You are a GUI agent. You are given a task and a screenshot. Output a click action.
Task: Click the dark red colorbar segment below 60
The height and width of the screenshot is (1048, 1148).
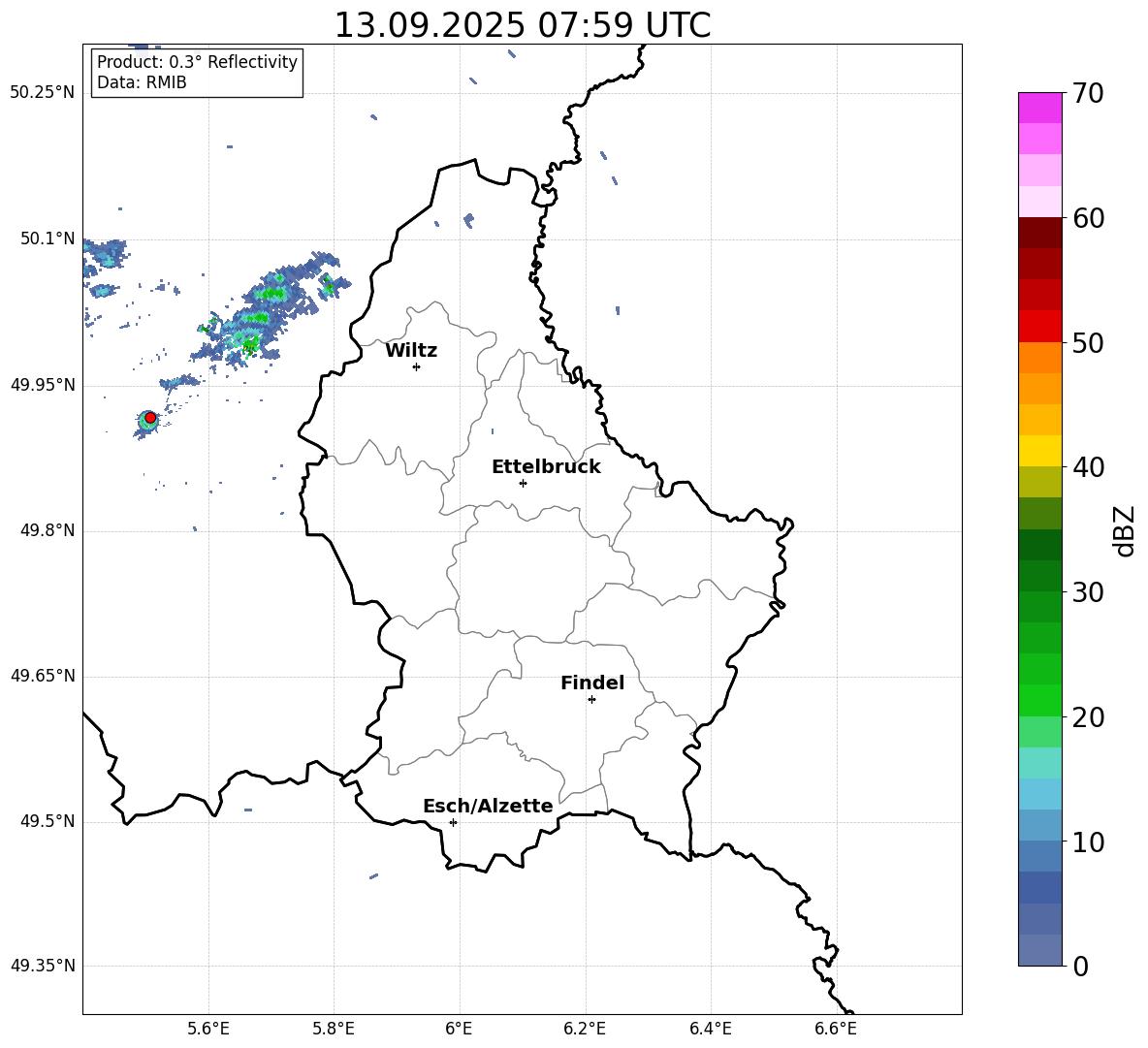(x=1039, y=233)
